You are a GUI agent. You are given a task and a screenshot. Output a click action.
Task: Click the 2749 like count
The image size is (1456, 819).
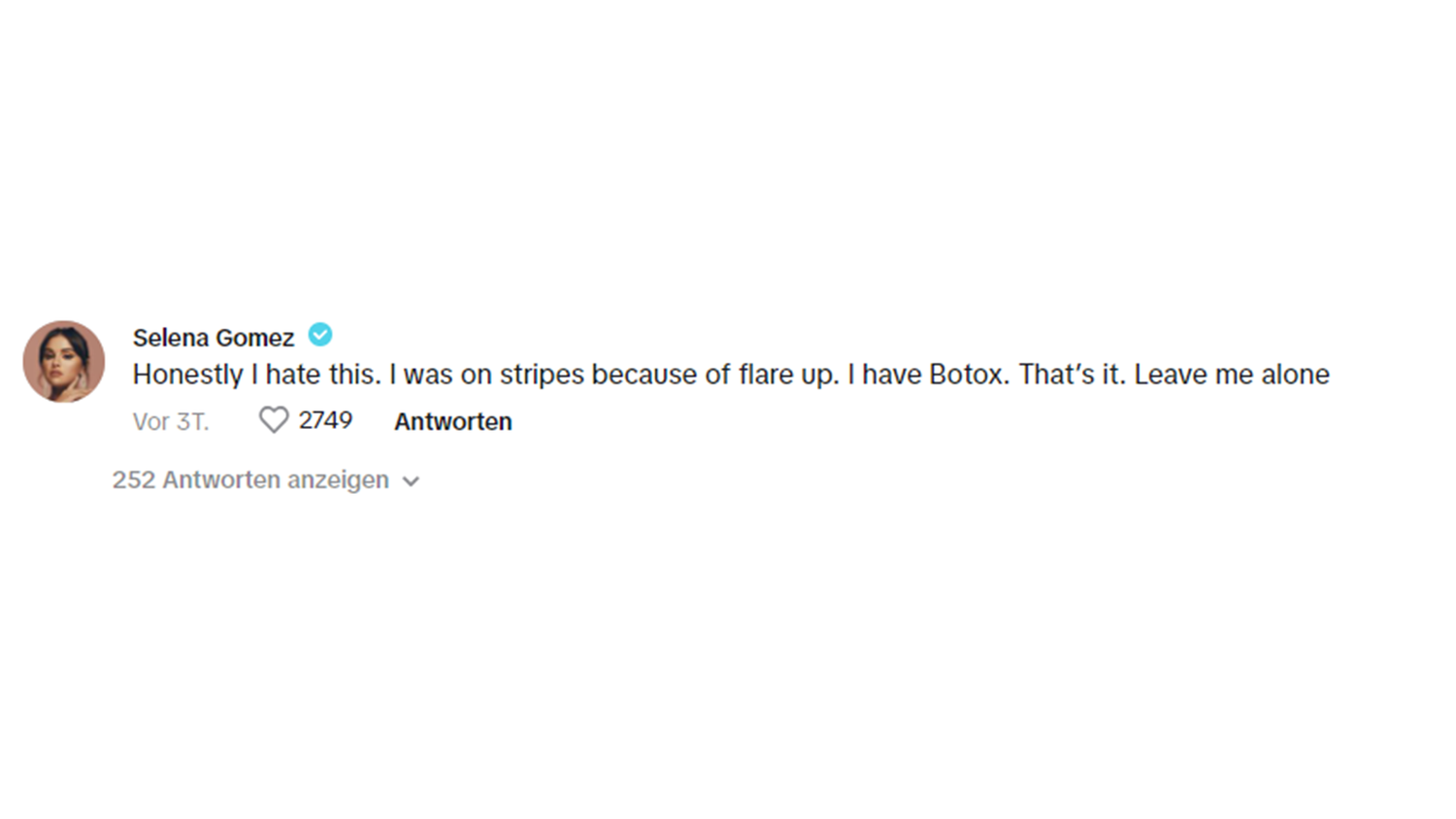pyautogui.click(x=325, y=420)
